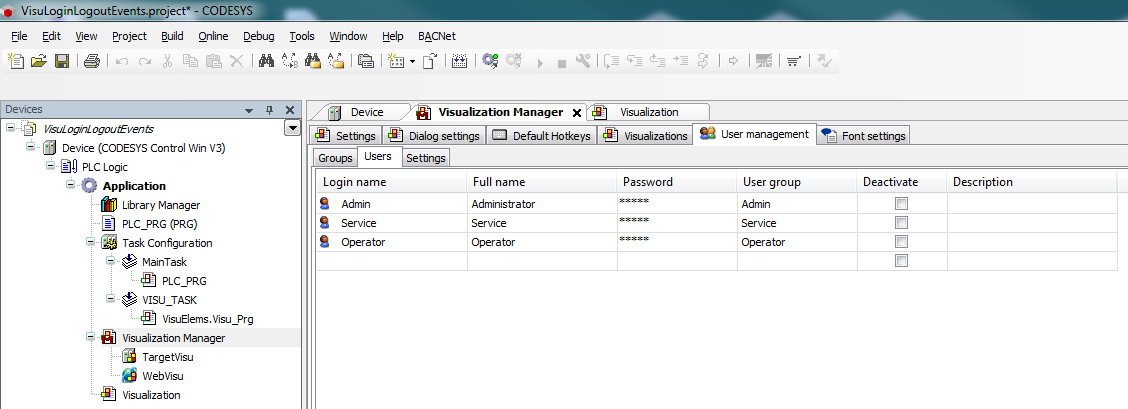Open the Online menu
The height and width of the screenshot is (409, 1128).
pyautogui.click(x=213, y=36)
